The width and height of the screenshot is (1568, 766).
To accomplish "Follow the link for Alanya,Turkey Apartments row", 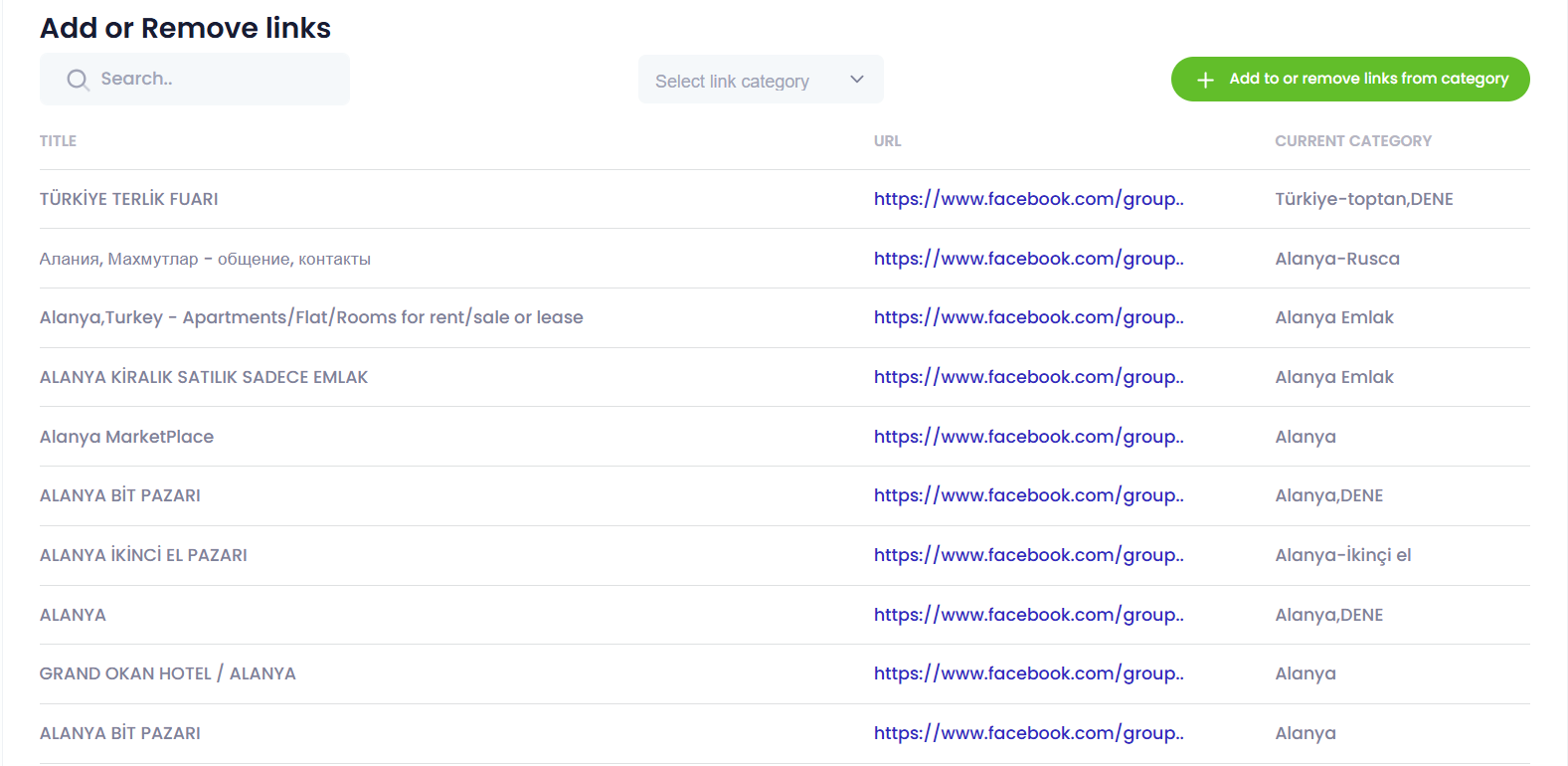I will pos(1028,317).
